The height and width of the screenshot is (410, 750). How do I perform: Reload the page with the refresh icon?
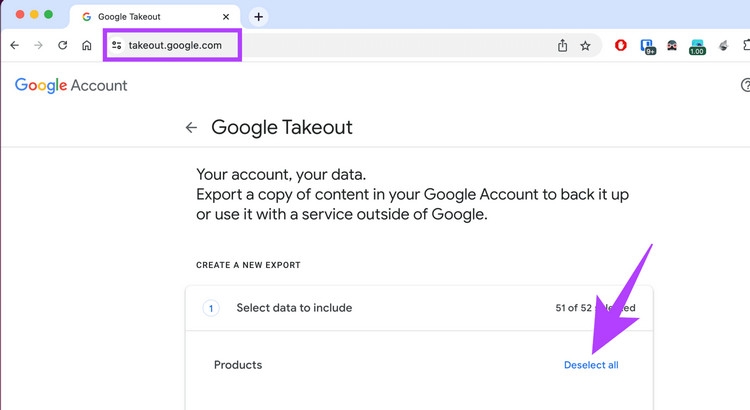(63, 46)
